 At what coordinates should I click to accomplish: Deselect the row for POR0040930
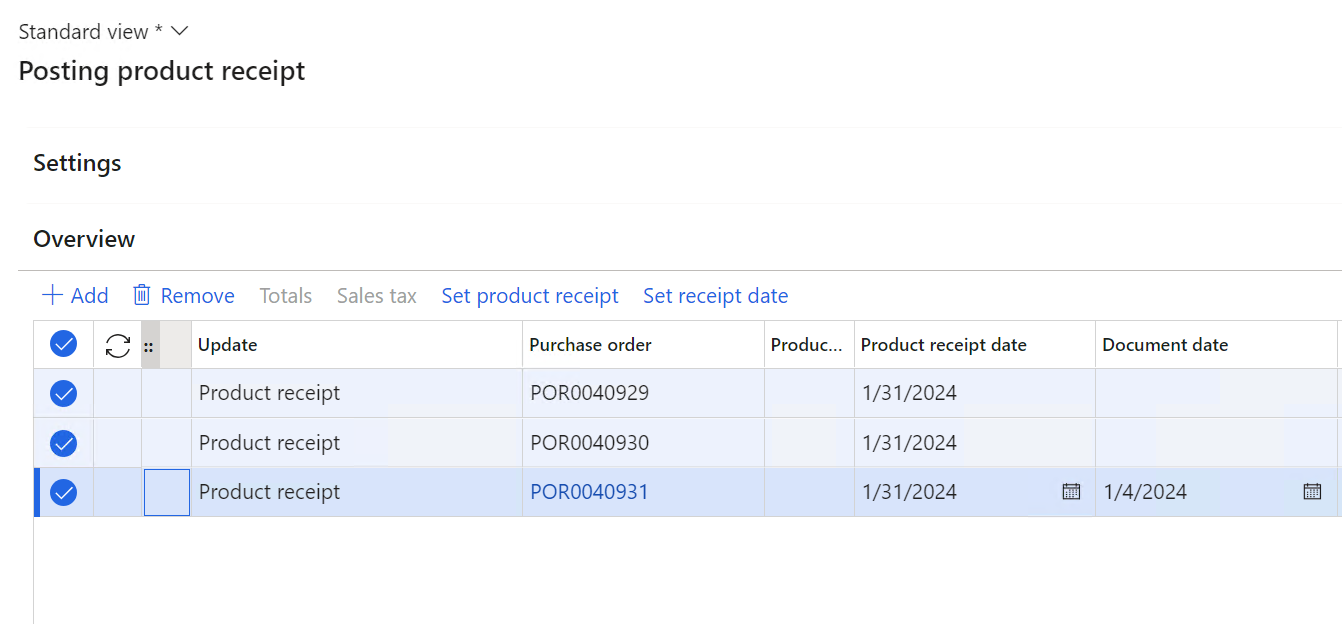pyautogui.click(x=64, y=442)
